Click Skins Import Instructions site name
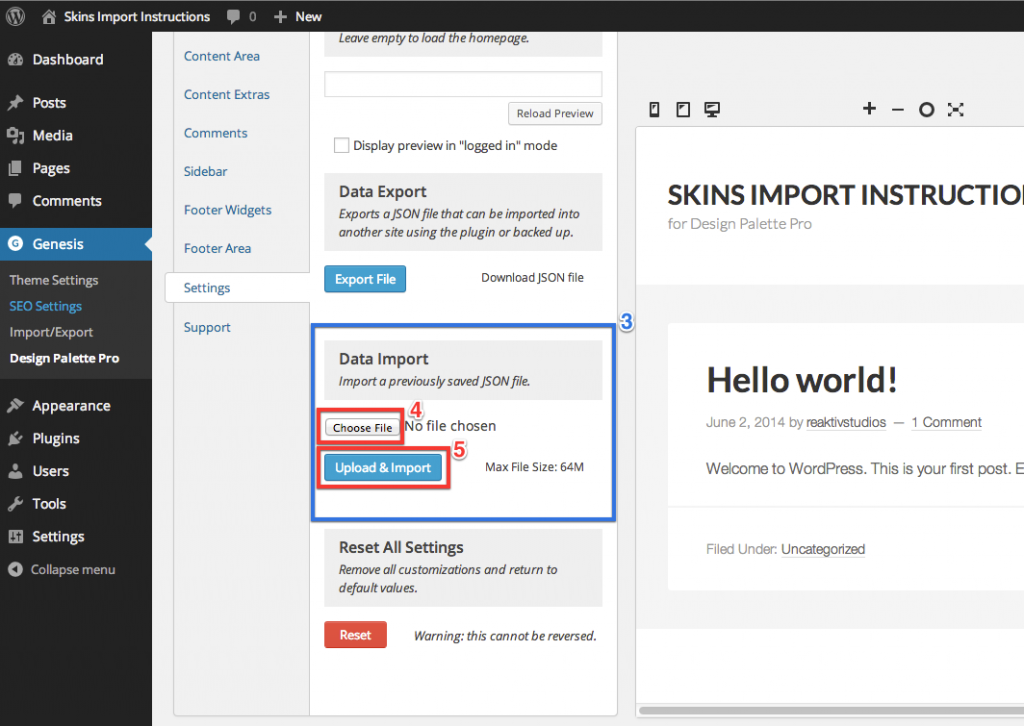Viewport: 1024px width, 726px height. tap(136, 17)
